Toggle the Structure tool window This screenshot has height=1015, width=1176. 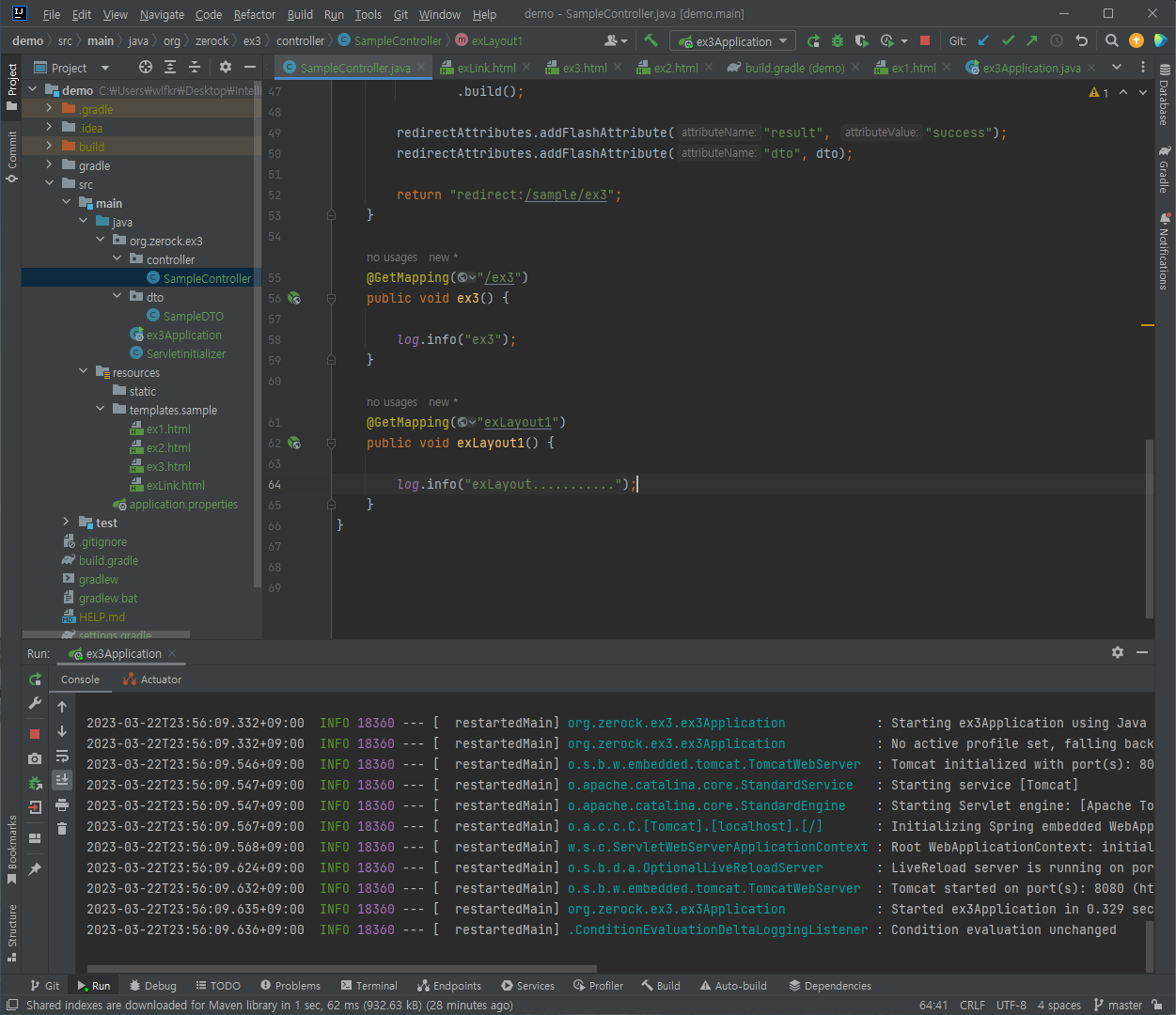[11, 933]
